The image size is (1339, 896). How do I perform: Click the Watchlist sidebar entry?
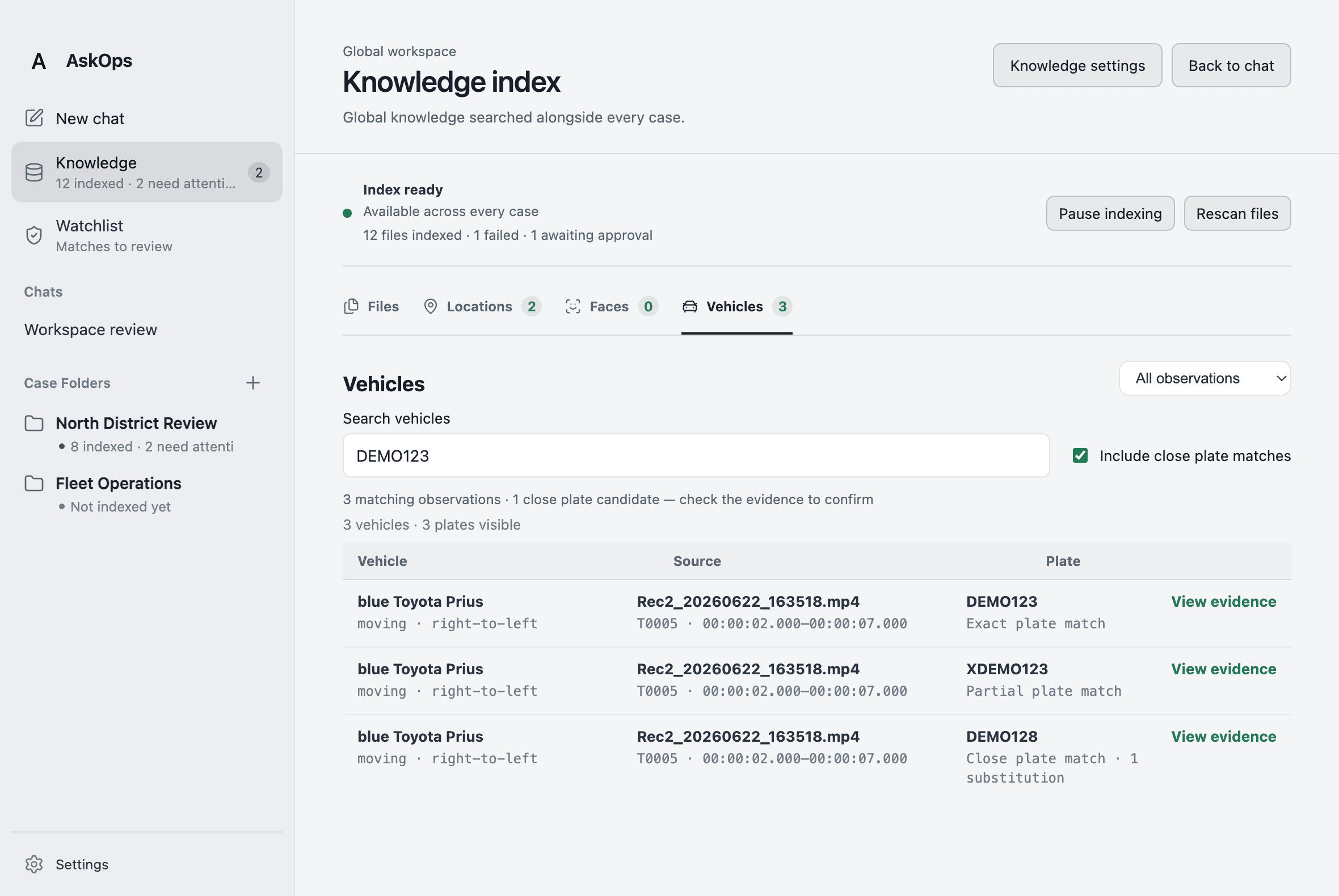pyautogui.click(x=147, y=235)
